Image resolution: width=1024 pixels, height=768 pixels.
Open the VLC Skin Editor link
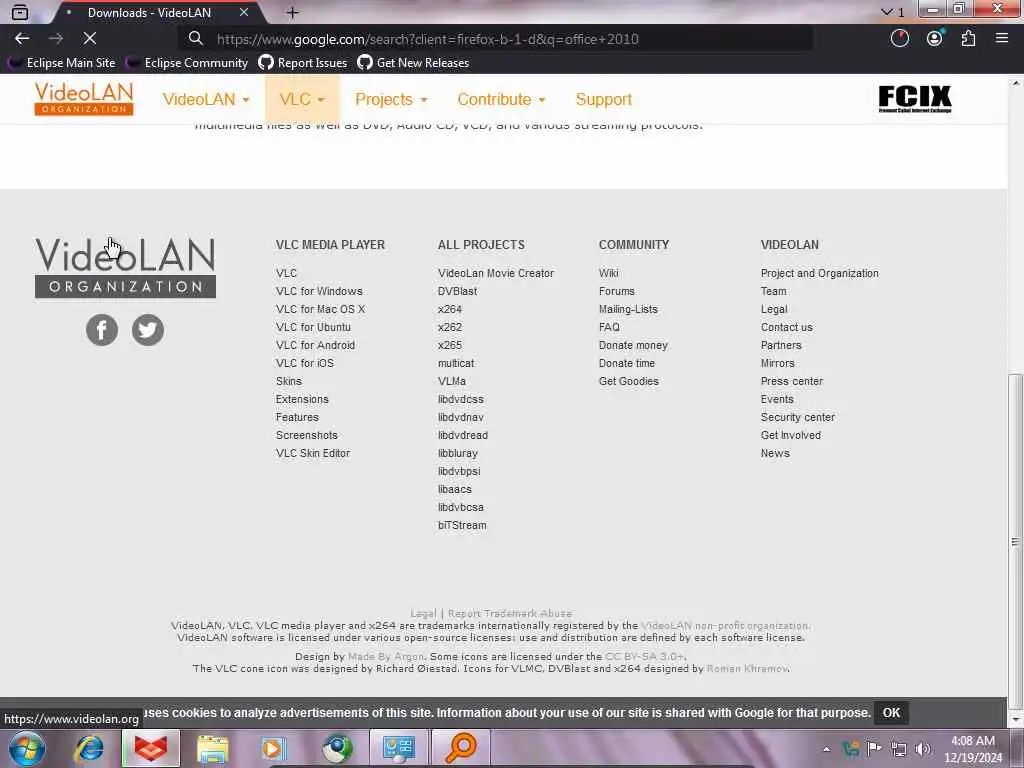point(313,453)
